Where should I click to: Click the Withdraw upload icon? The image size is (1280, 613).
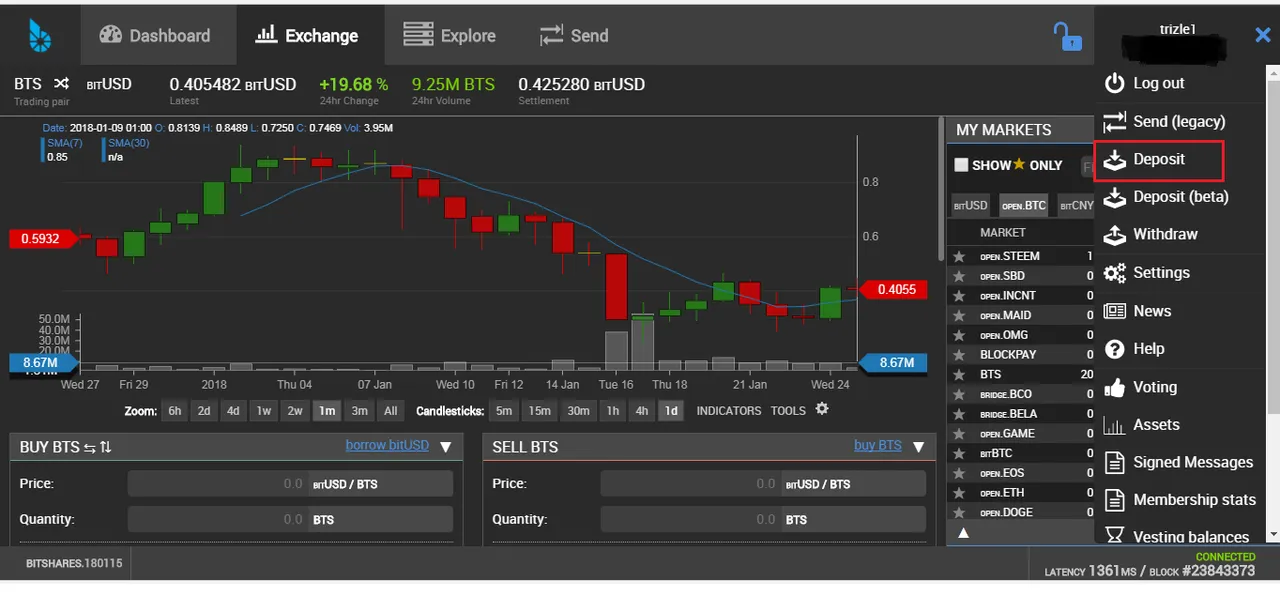[1114, 235]
